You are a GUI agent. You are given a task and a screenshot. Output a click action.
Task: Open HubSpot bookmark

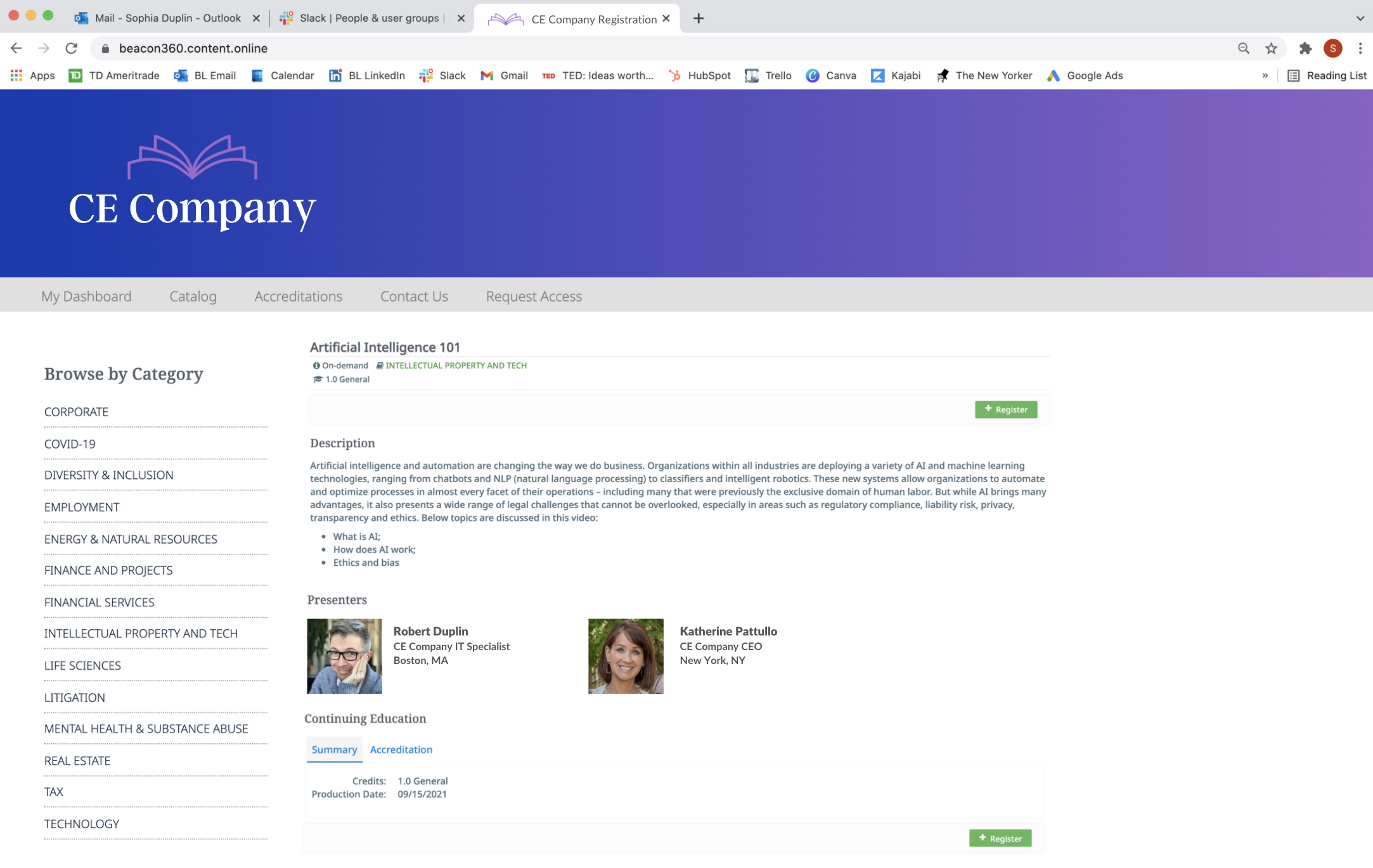point(699,75)
